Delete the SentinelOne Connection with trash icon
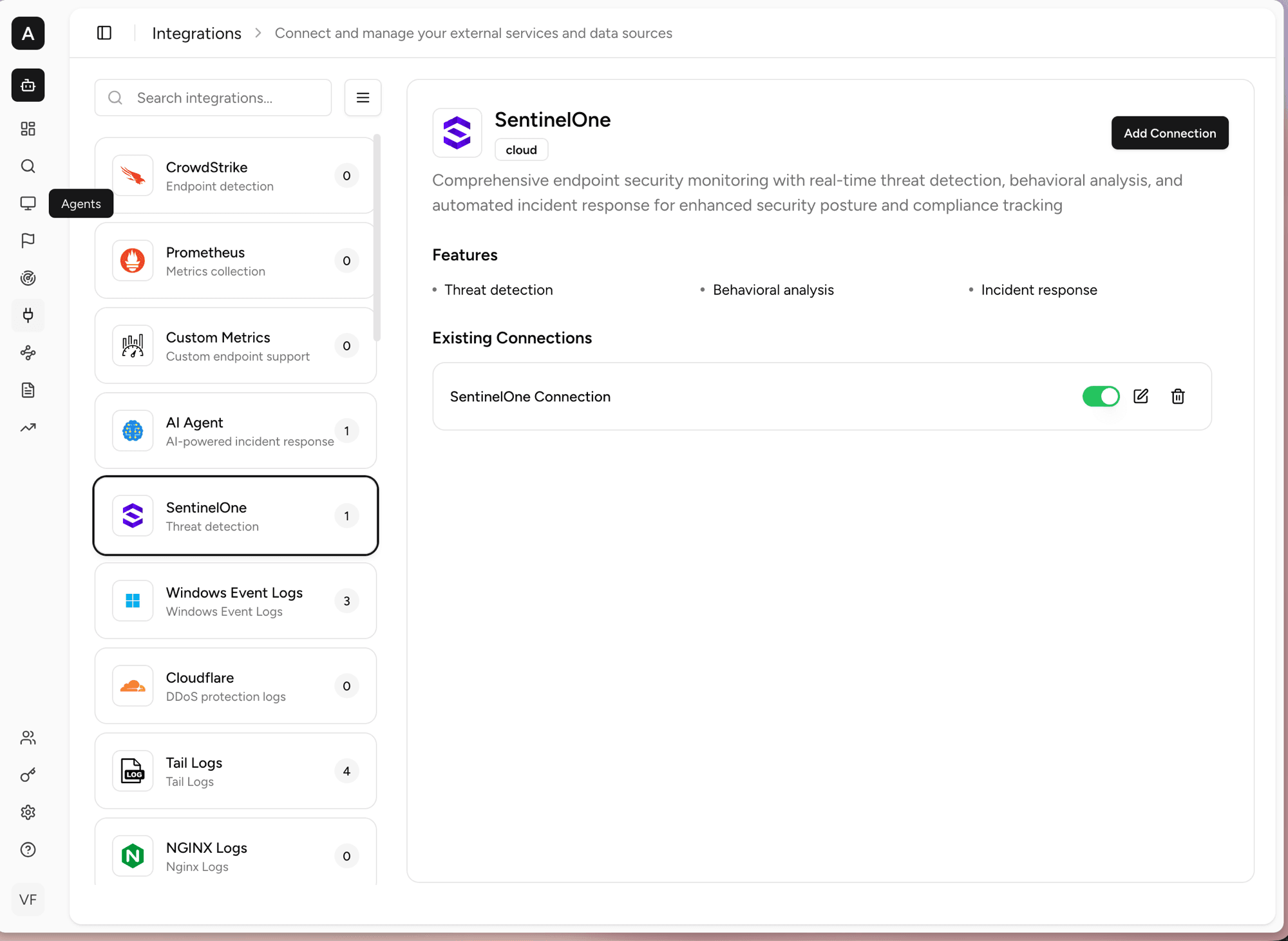Viewport: 1288px width, 941px height. 1178,396
